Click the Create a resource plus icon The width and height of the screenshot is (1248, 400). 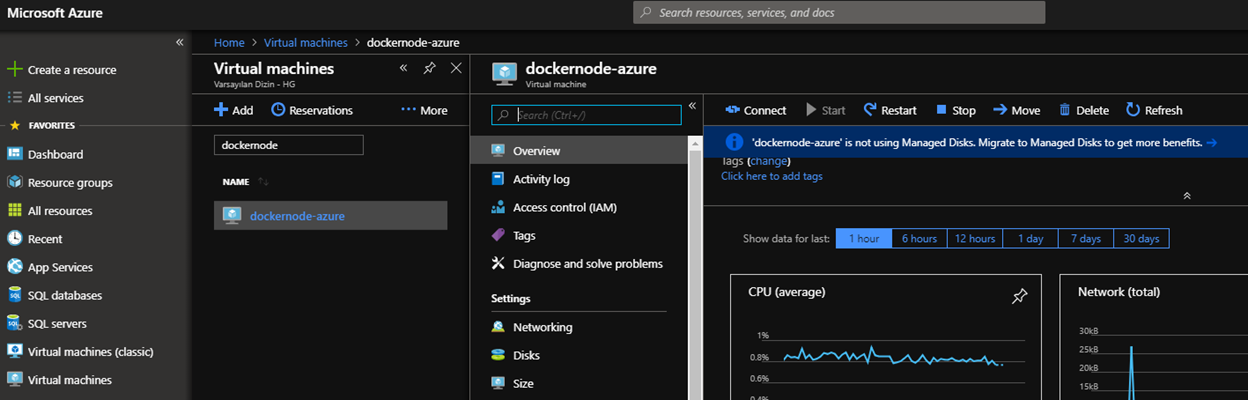coord(15,70)
